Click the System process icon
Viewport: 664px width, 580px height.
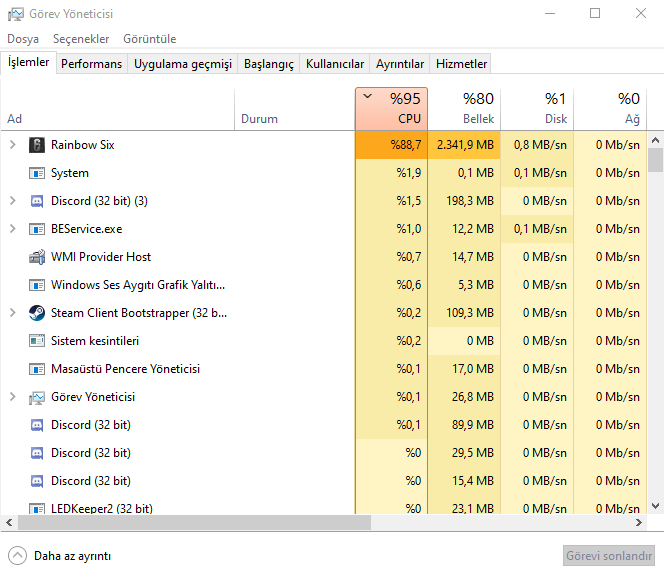37,173
